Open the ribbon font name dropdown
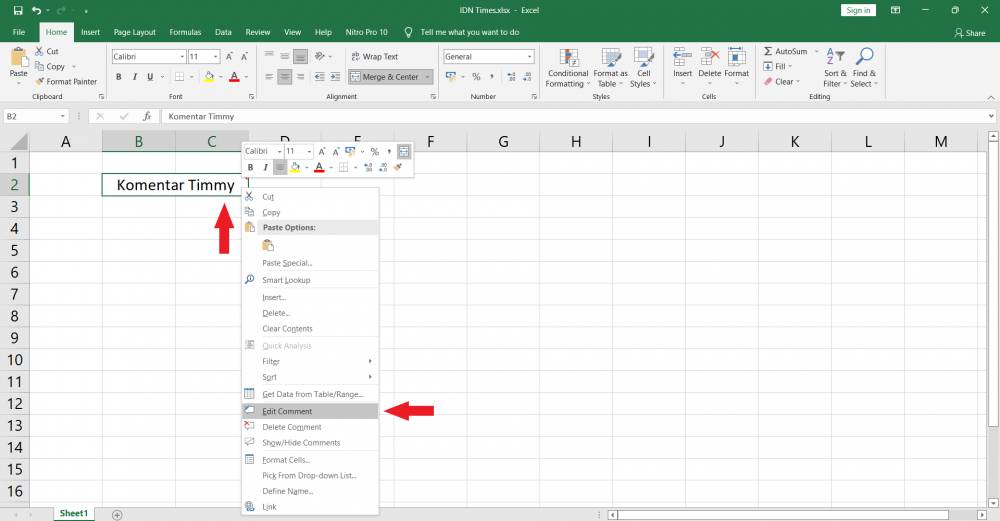Image resolution: width=1000 pixels, height=521 pixels. click(x=182, y=57)
